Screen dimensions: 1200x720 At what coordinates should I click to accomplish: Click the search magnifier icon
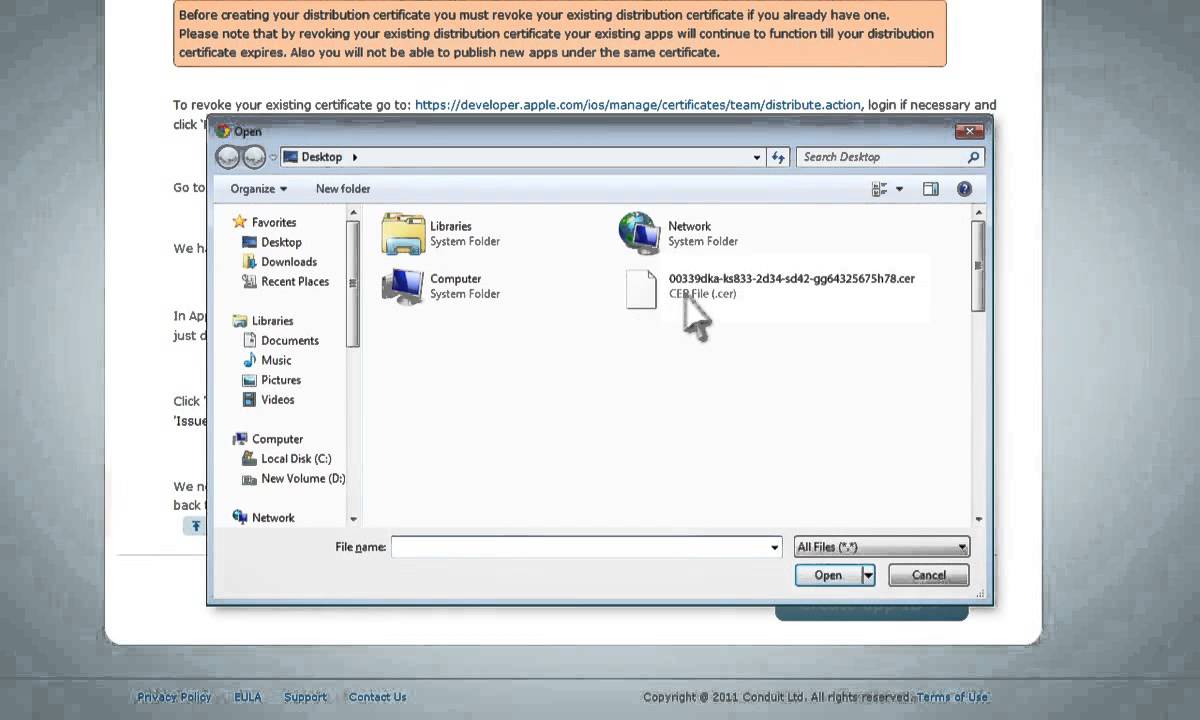pos(973,157)
